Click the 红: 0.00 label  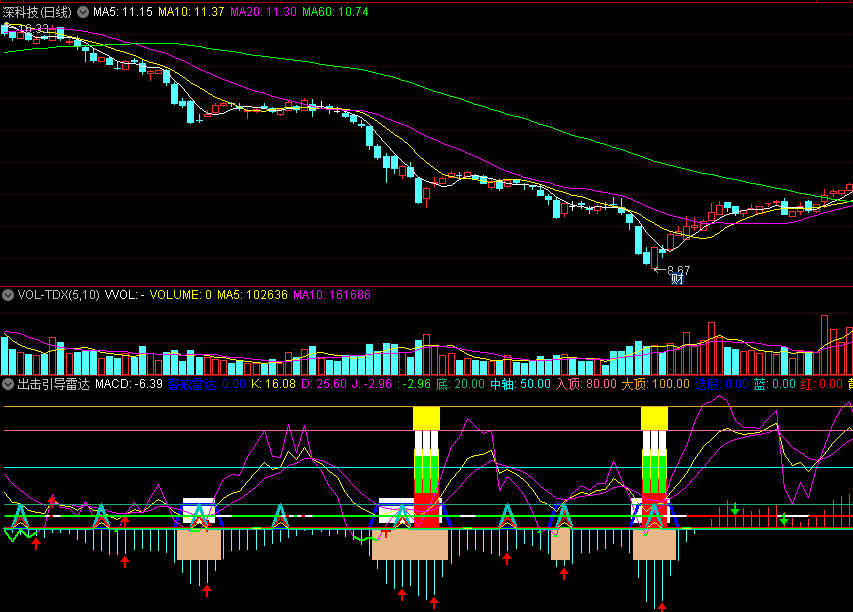click(821, 384)
